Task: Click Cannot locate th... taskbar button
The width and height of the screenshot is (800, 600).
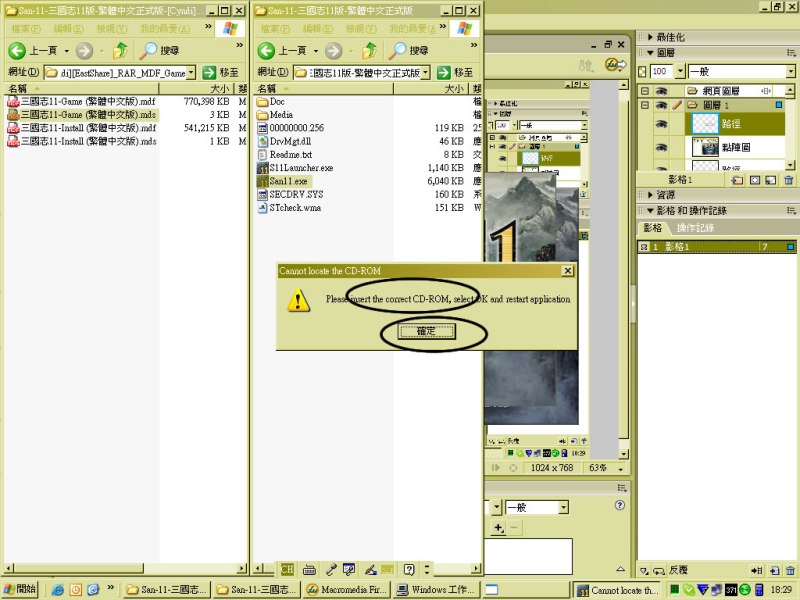Action: click(617, 590)
